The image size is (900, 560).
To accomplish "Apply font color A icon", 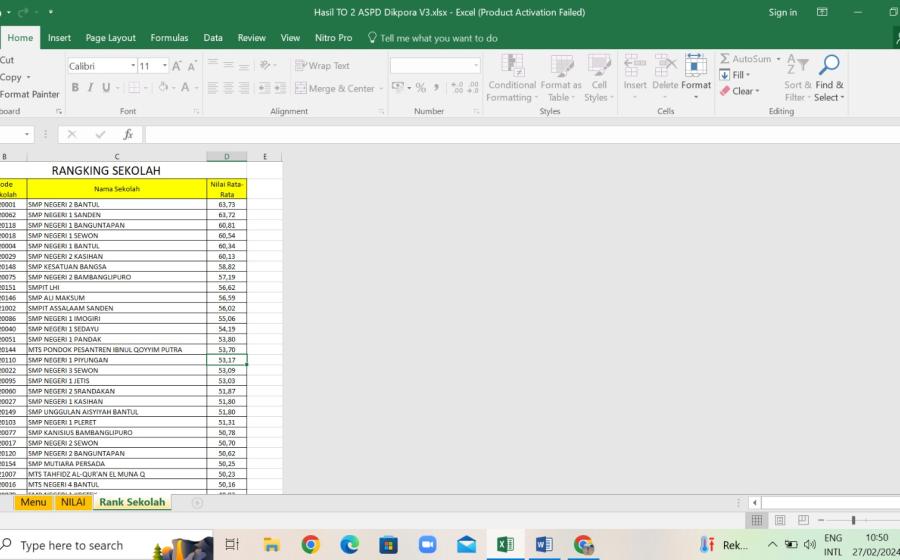I will coord(185,87).
